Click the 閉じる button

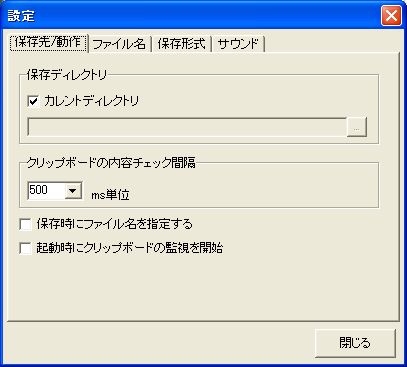355,343
